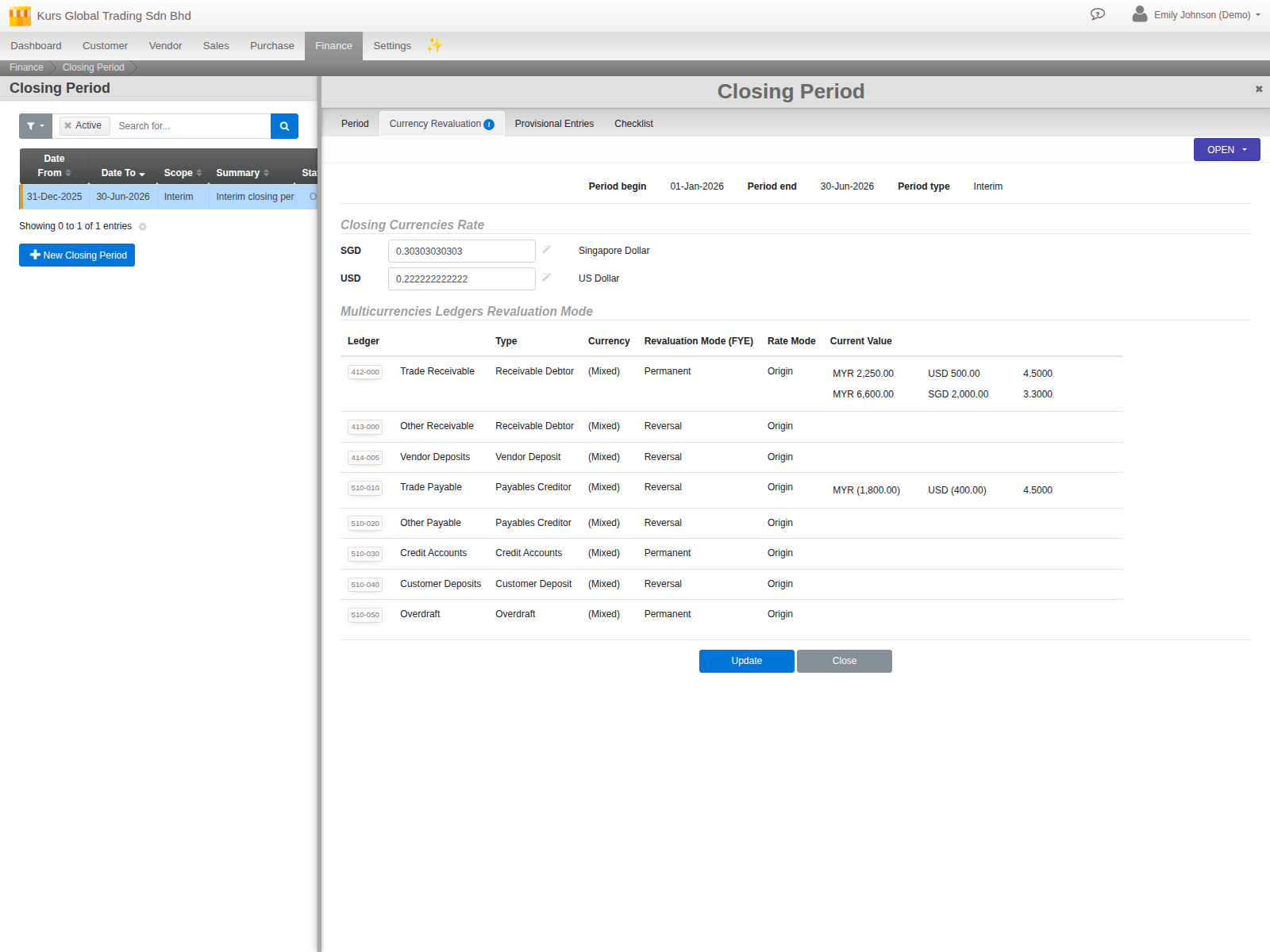Click the gray Close button
Viewport: 1270px width, 952px height.
[x=845, y=661]
